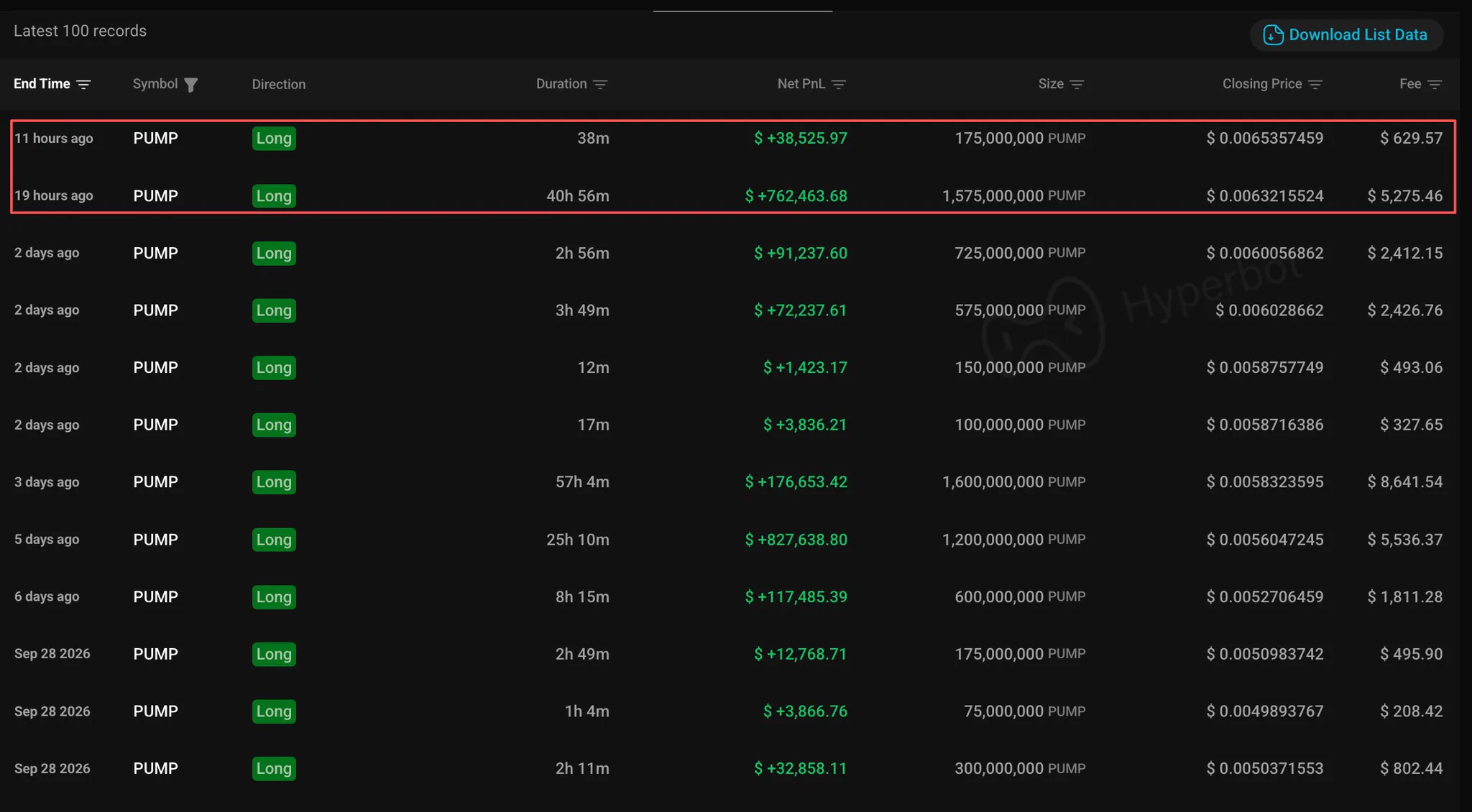Select the 3 days ago row time
This screenshot has height=812, width=1472.
47,482
